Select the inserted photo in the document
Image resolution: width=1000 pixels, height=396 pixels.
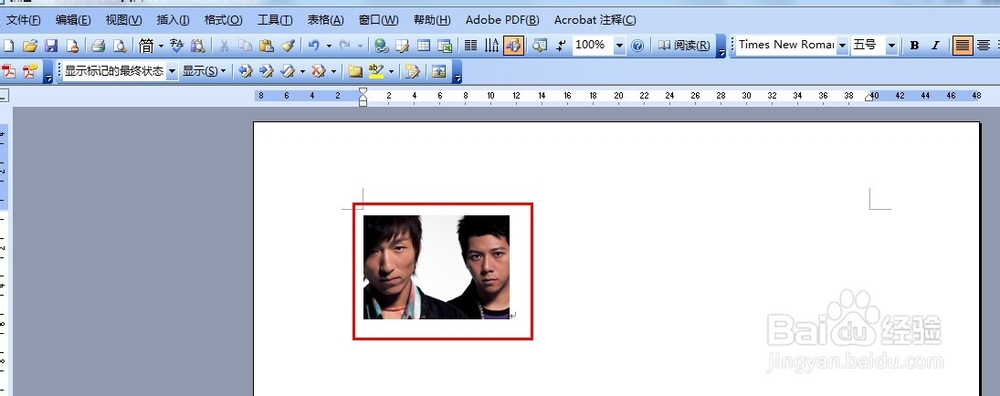[x=436, y=267]
